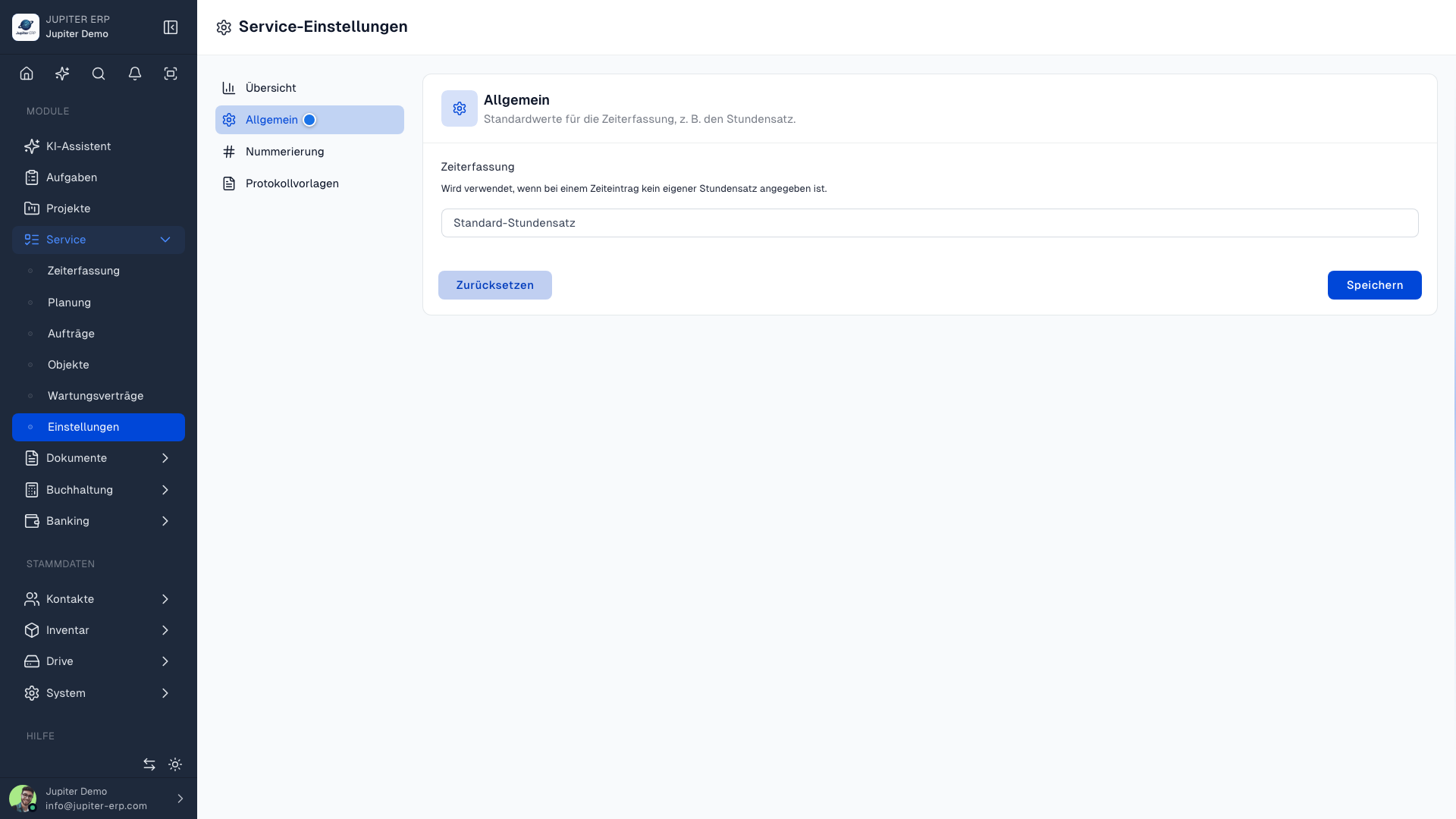The height and width of the screenshot is (819, 1456).
Task: Select Einstellungen submenu item
Action: point(99,427)
